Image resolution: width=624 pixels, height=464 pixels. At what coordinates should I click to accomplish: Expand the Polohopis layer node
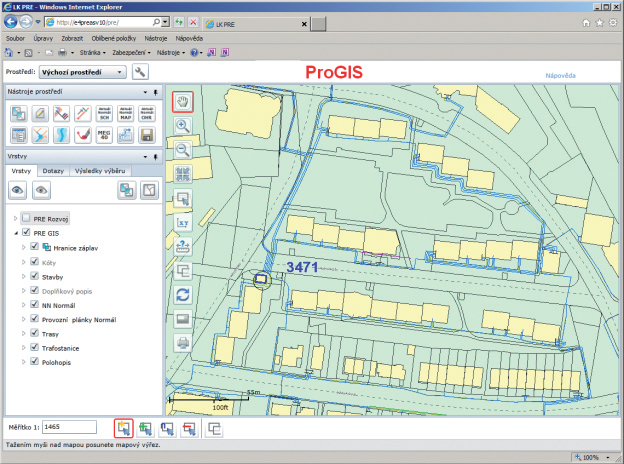[x=23, y=362]
